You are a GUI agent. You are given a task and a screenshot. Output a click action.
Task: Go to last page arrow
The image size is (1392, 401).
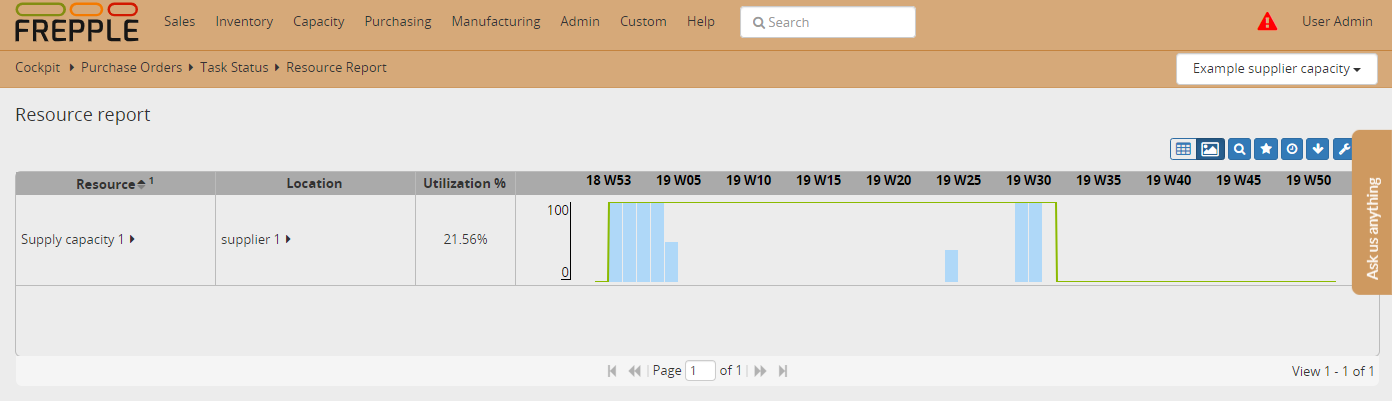point(783,371)
